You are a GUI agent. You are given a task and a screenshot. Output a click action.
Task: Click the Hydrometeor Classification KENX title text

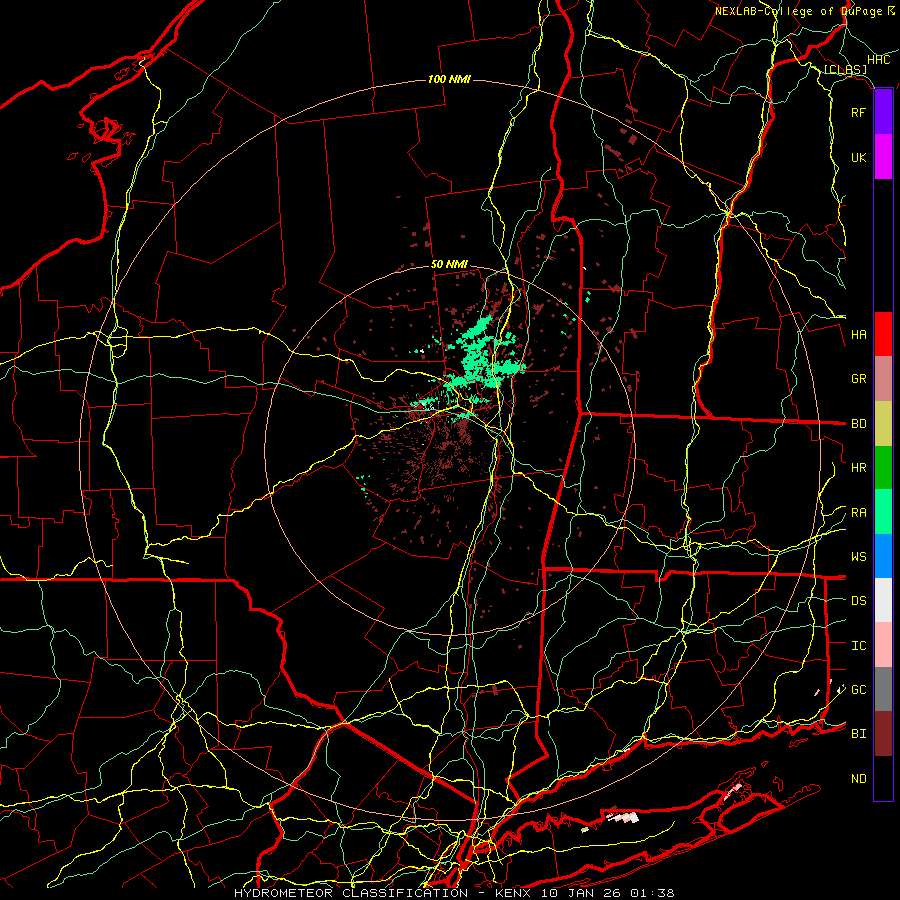(454, 893)
